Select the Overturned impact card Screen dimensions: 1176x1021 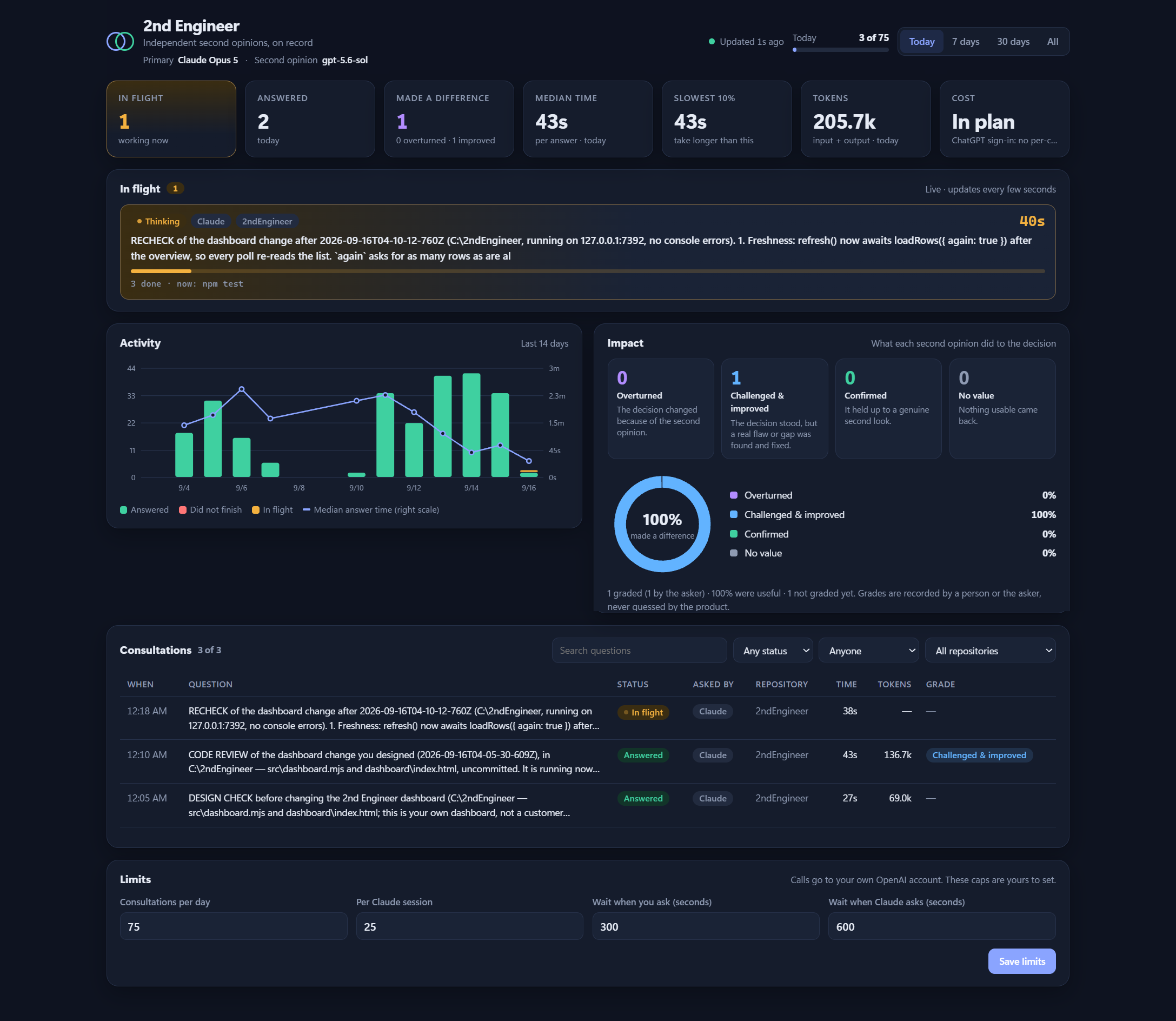point(660,408)
